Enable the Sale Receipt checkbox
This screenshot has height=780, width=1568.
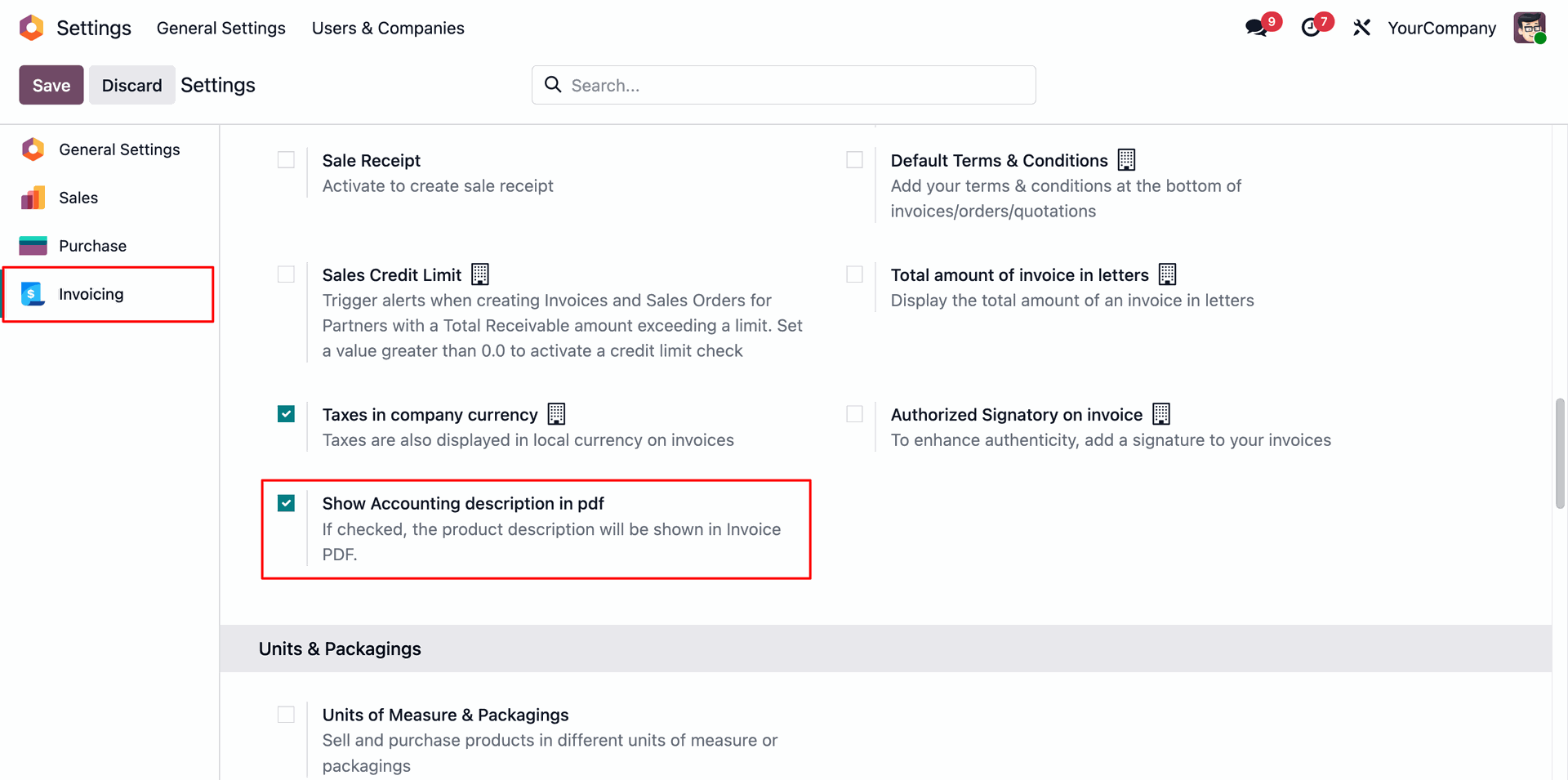coord(286,160)
